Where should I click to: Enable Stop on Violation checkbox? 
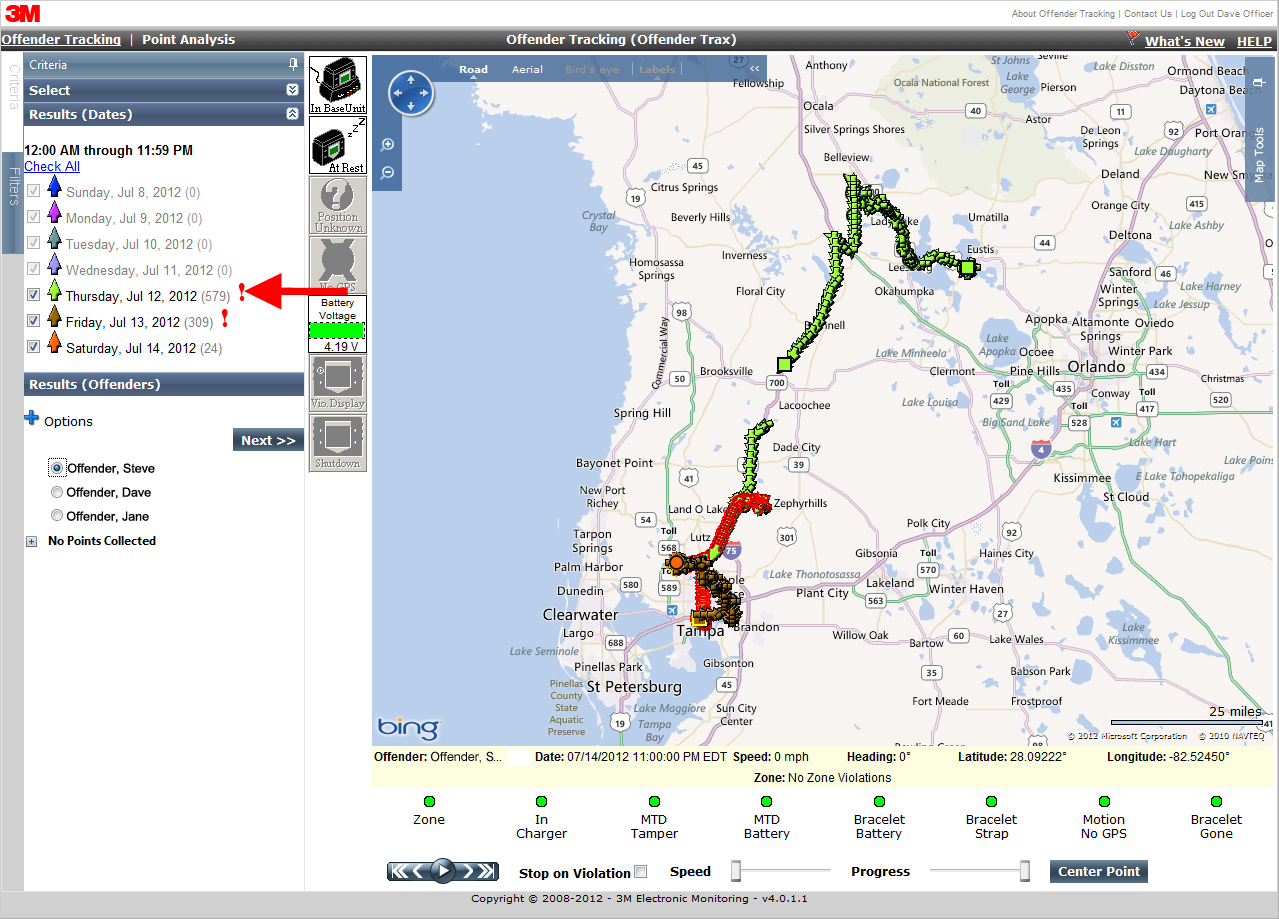coord(641,872)
